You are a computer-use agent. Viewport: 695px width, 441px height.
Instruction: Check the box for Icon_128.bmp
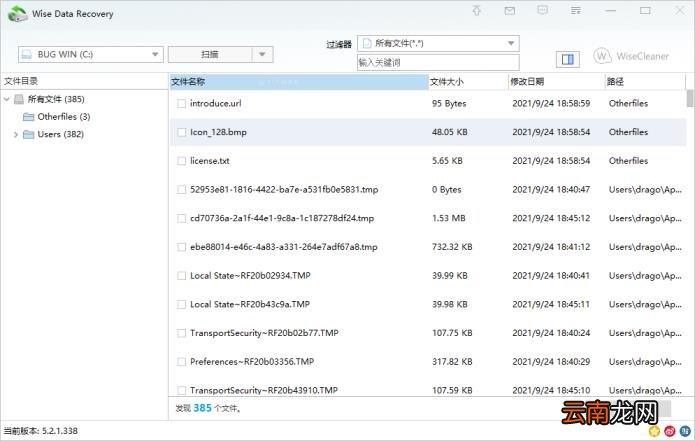point(181,133)
